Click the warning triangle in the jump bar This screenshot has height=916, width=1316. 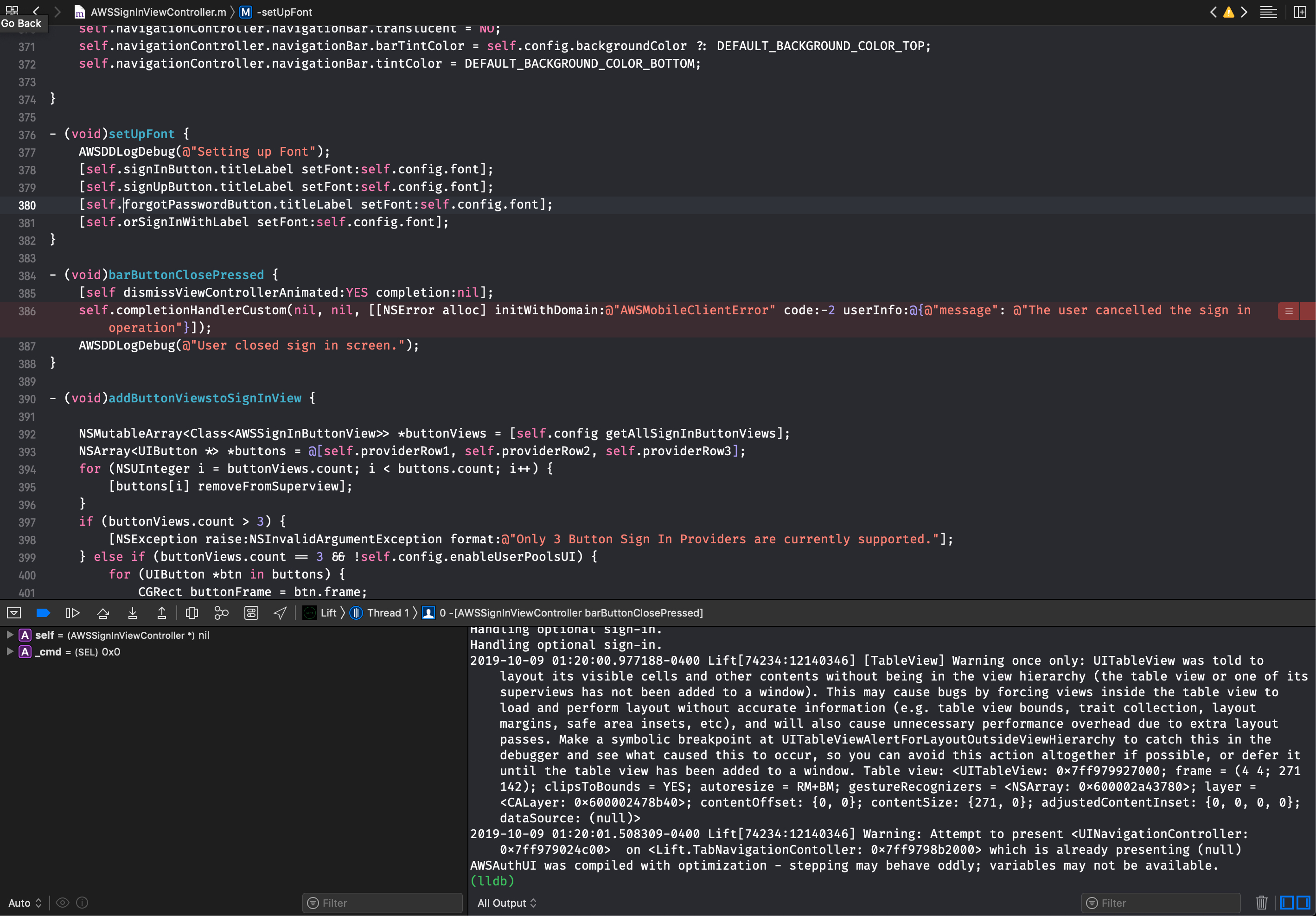(1228, 12)
